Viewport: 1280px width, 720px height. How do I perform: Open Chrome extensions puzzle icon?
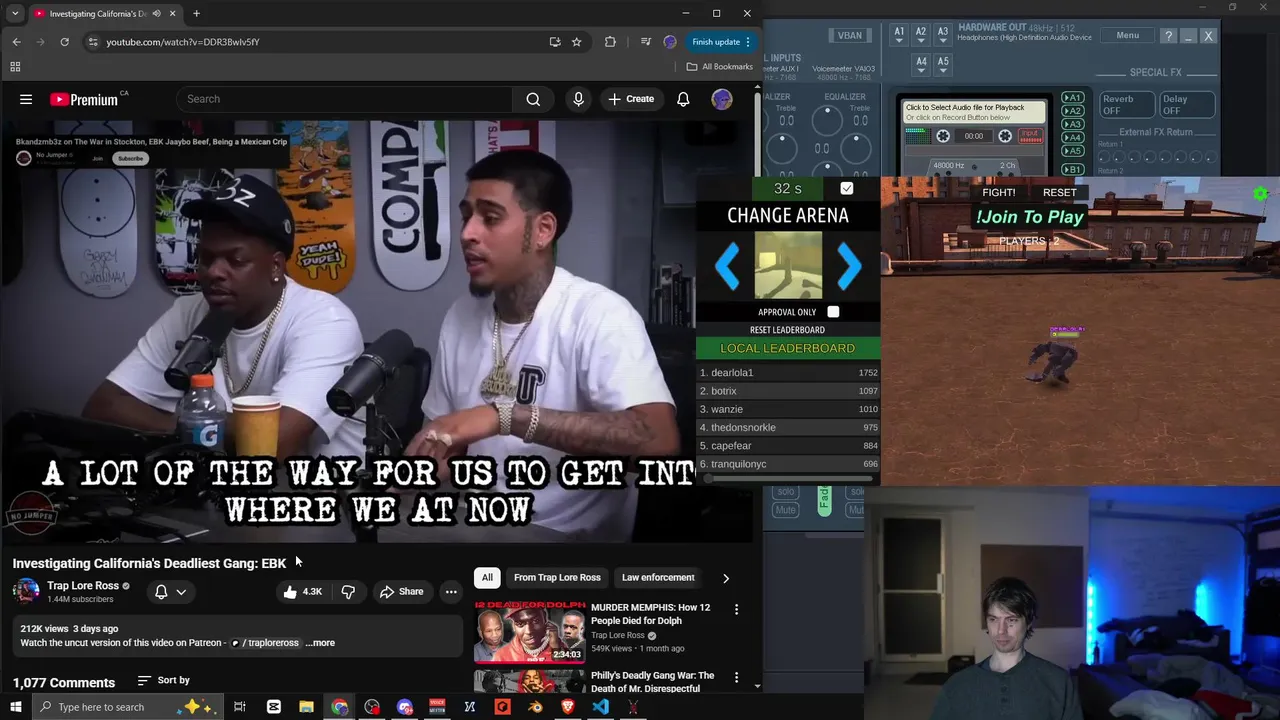[610, 42]
